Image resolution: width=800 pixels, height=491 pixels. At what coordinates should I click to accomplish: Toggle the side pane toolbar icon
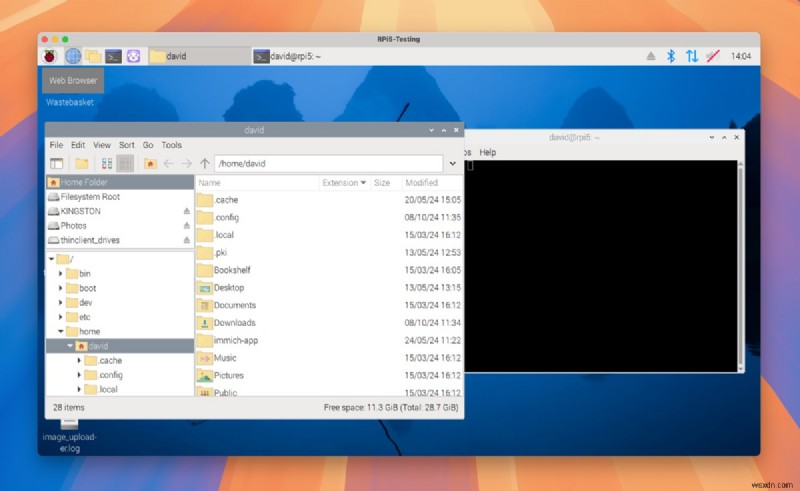coord(57,163)
